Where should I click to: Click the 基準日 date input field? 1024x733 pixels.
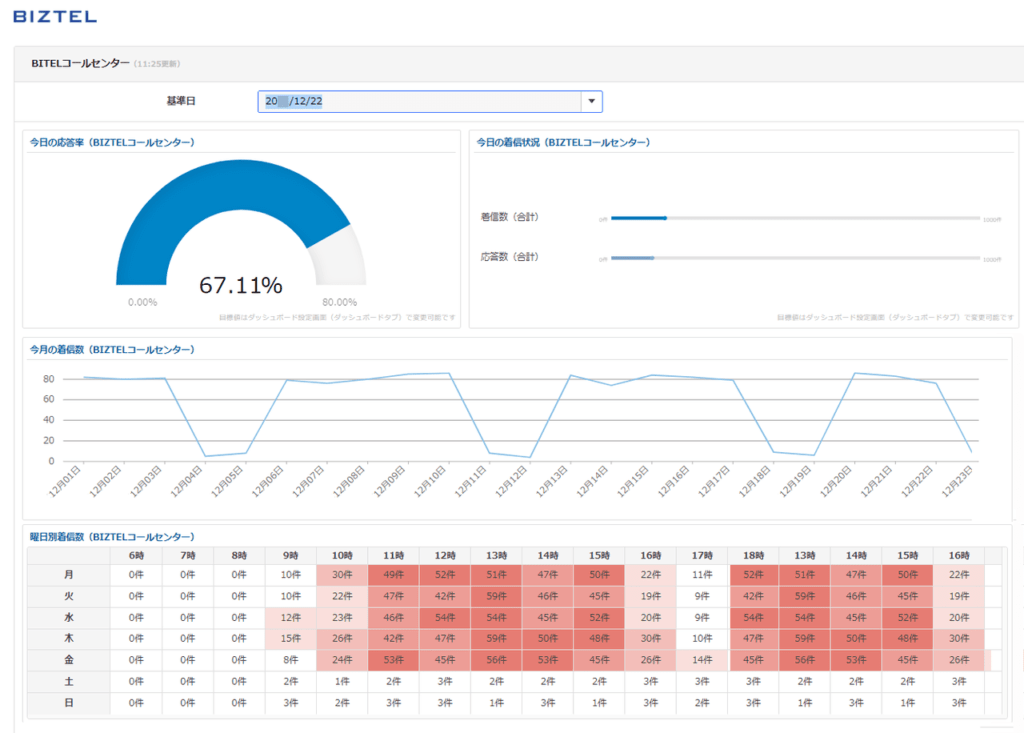click(x=420, y=102)
